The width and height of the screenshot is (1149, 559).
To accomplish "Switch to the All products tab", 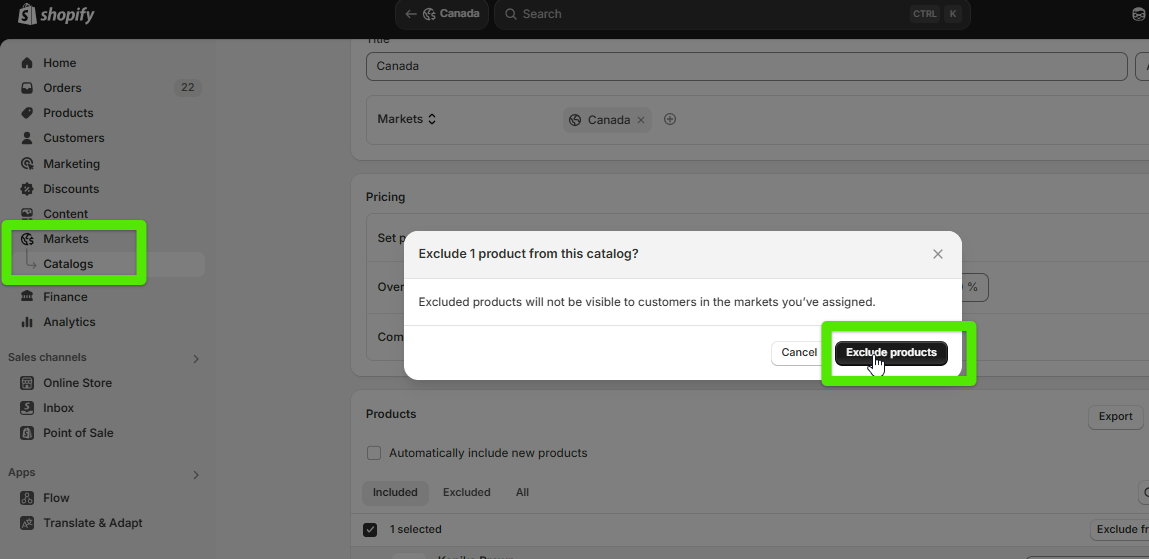I will click(522, 492).
